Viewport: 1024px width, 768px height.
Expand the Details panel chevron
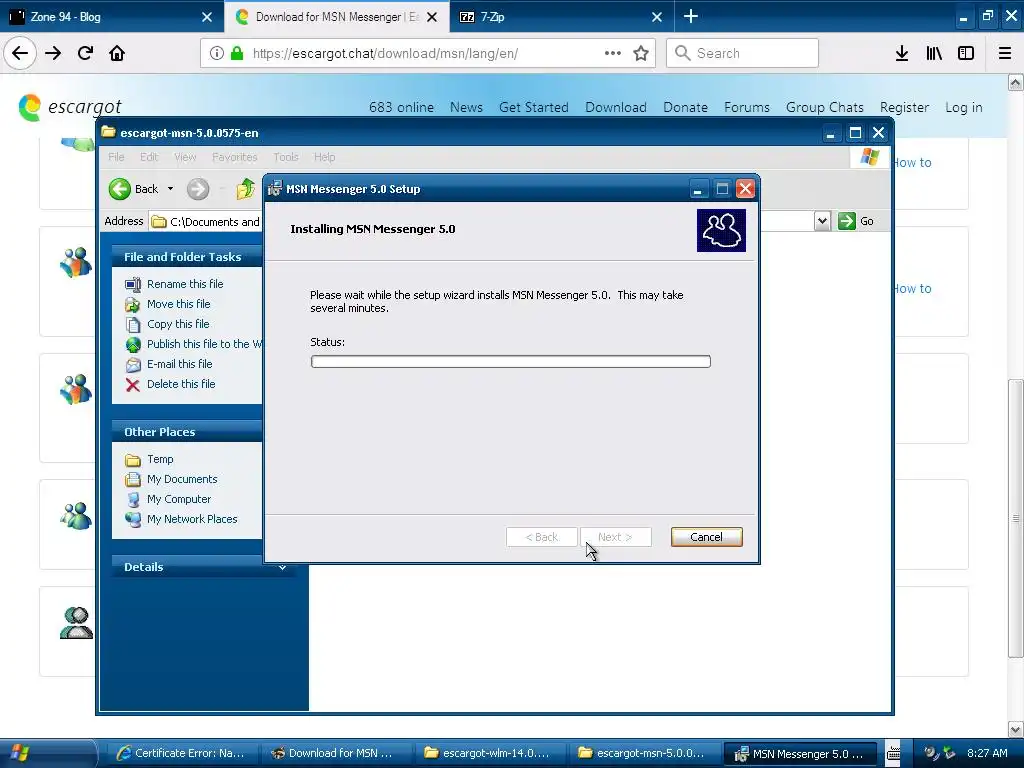tap(282, 567)
